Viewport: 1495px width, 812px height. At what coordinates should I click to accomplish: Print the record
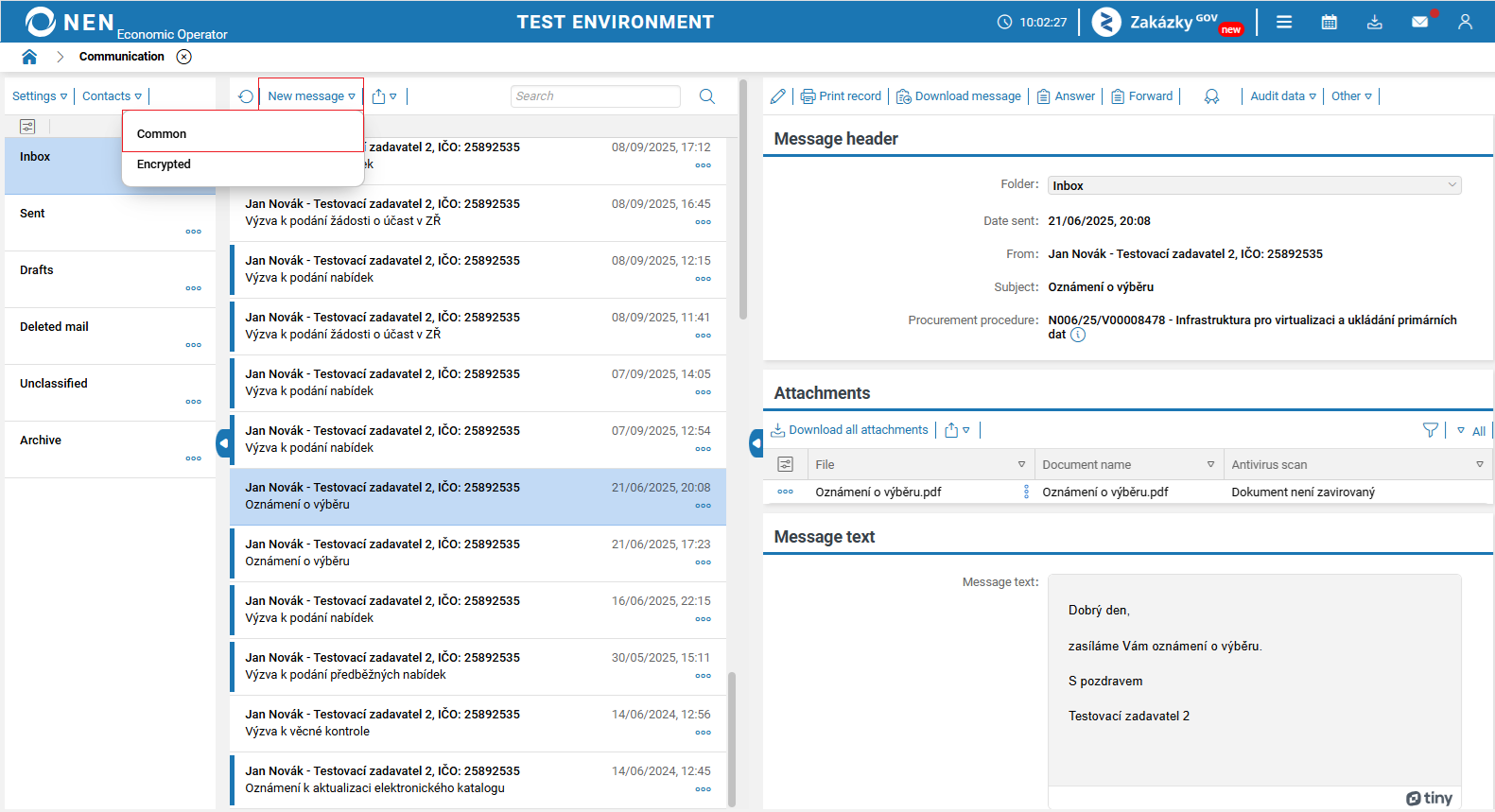pos(841,96)
